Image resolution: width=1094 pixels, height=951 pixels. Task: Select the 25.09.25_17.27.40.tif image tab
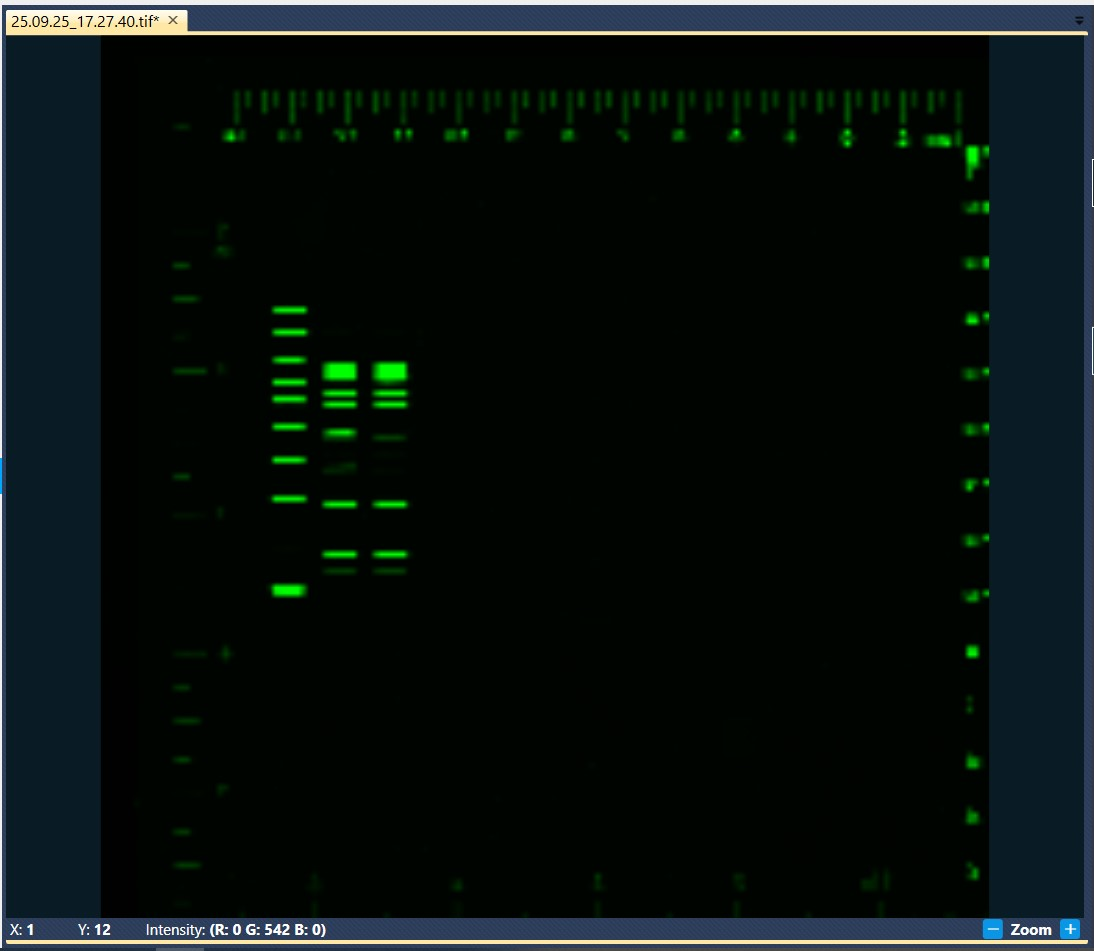84,21
